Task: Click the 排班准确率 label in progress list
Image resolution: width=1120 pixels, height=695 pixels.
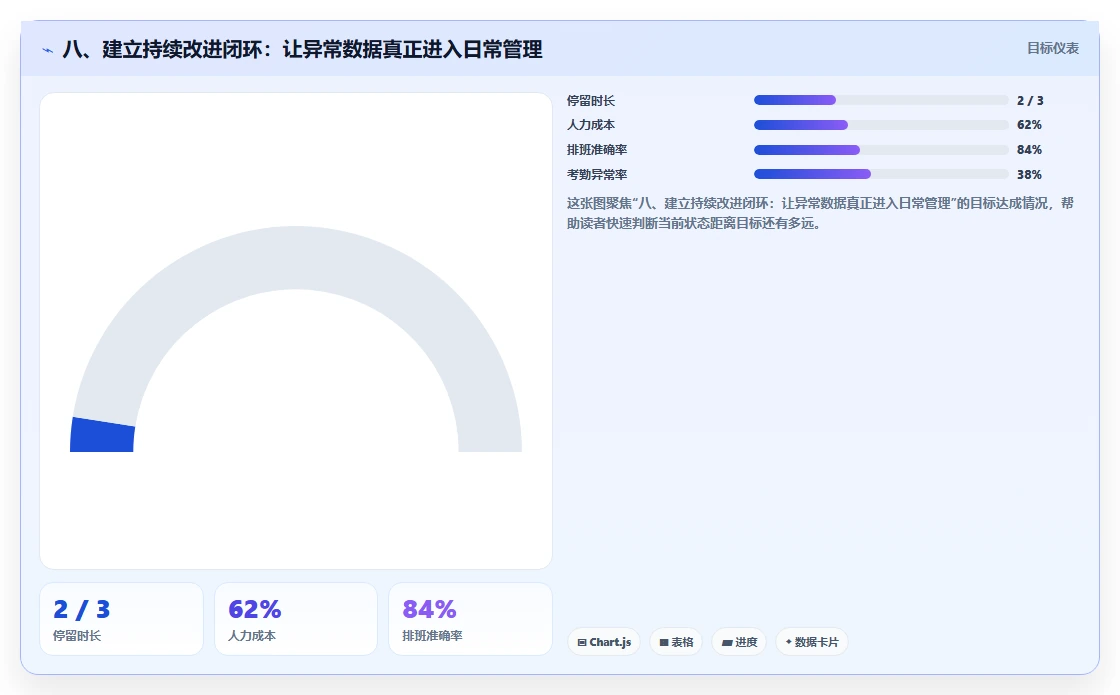Action: click(x=597, y=150)
